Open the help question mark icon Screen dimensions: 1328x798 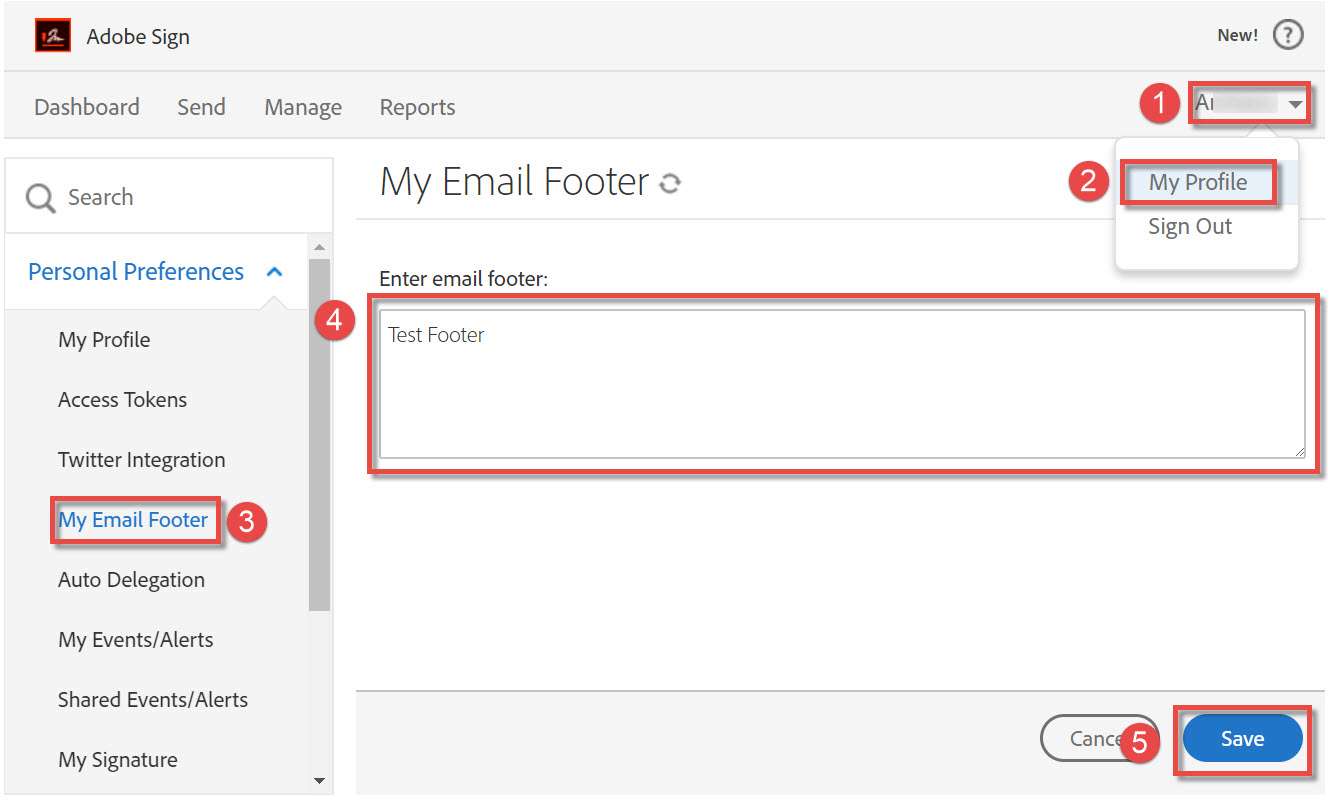[x=1288, y=36]
